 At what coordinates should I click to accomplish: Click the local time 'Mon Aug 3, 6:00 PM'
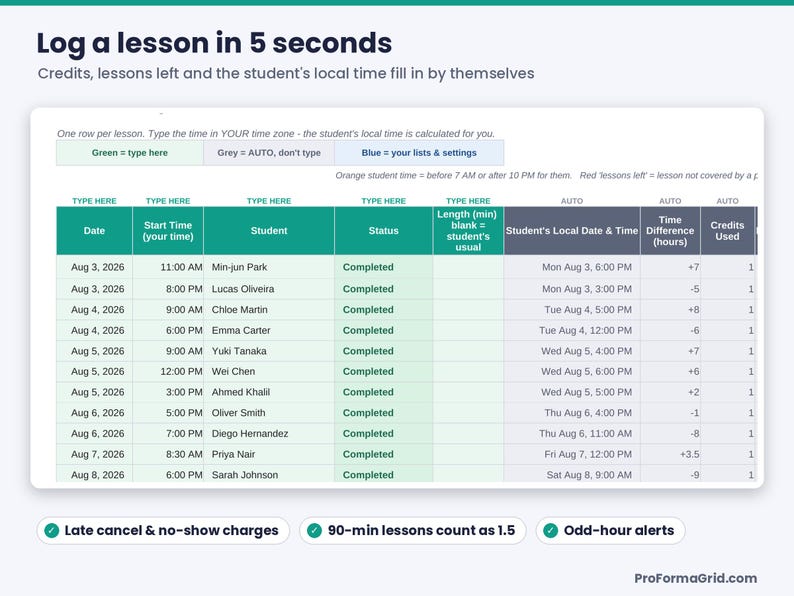coord(572,267)
